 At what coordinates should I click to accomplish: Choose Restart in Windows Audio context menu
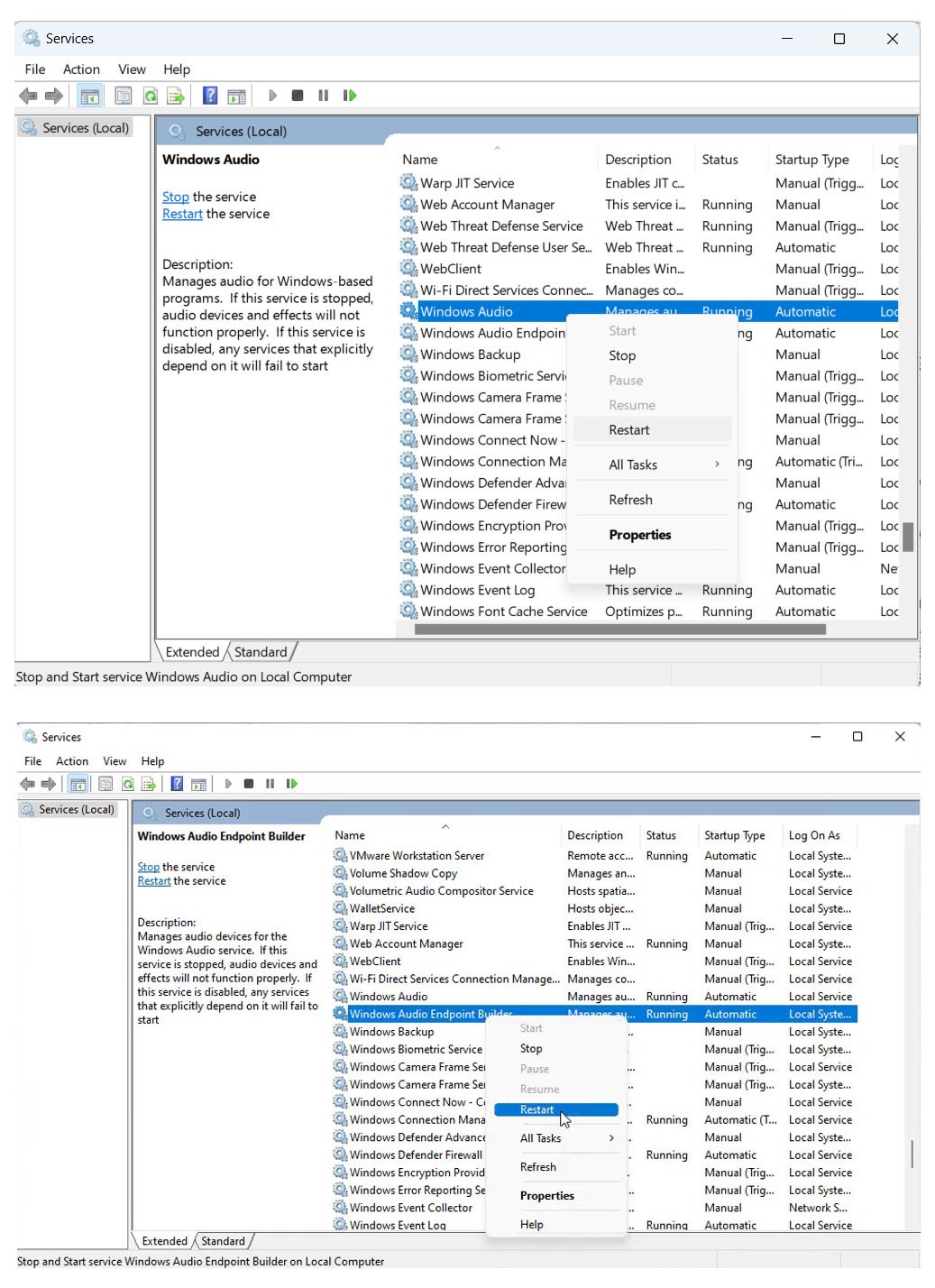628,430
